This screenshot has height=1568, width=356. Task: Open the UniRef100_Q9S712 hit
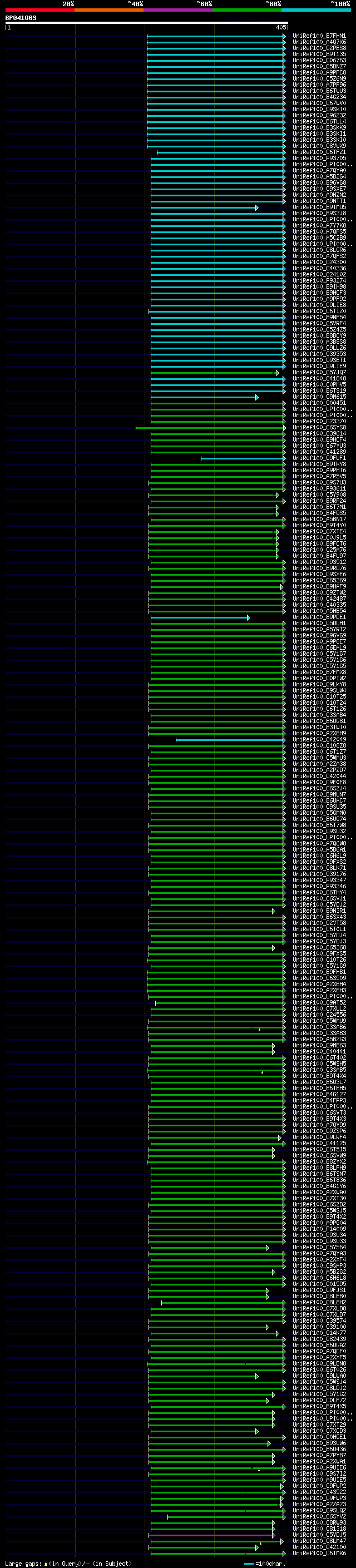[319, 1473]
